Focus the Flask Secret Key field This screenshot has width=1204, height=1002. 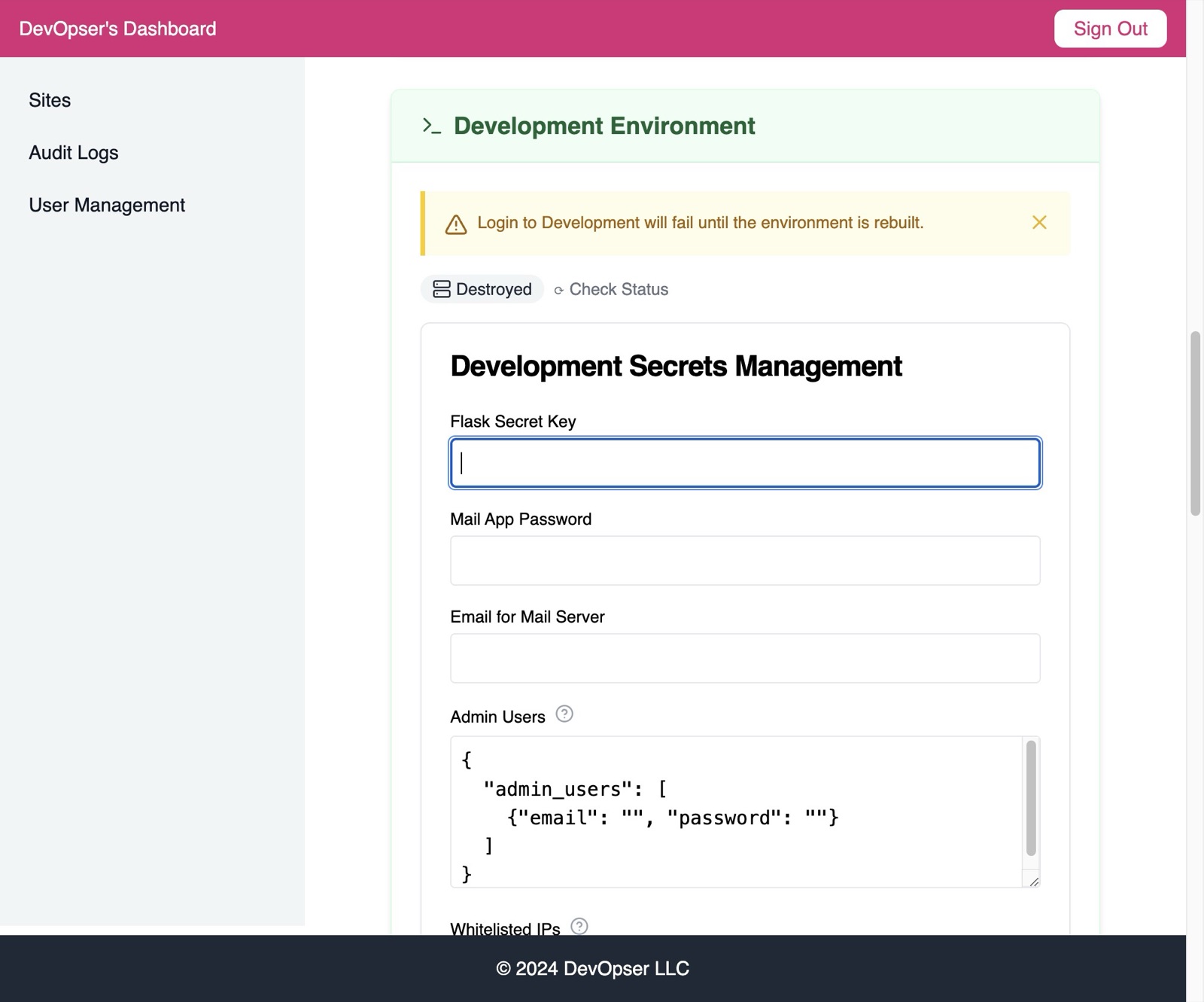[x=745, y=463]
